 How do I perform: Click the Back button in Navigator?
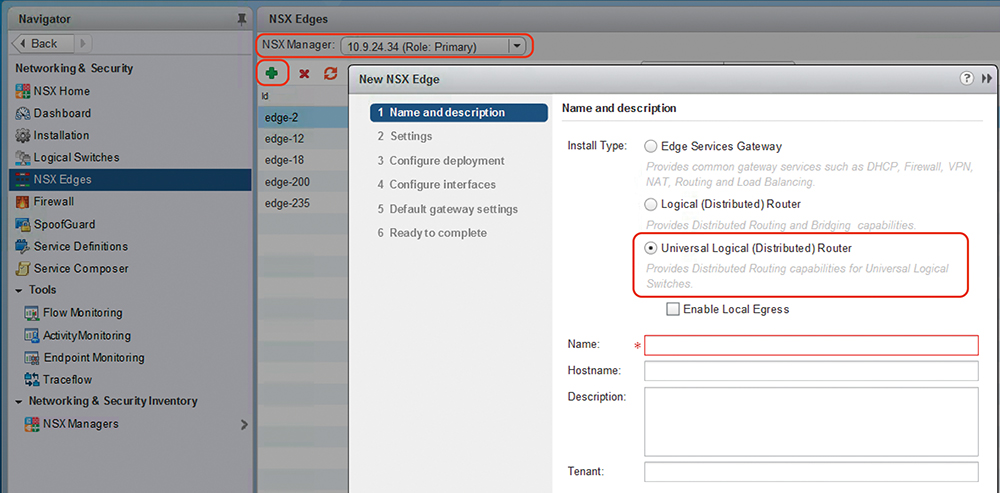pos(45,43)
